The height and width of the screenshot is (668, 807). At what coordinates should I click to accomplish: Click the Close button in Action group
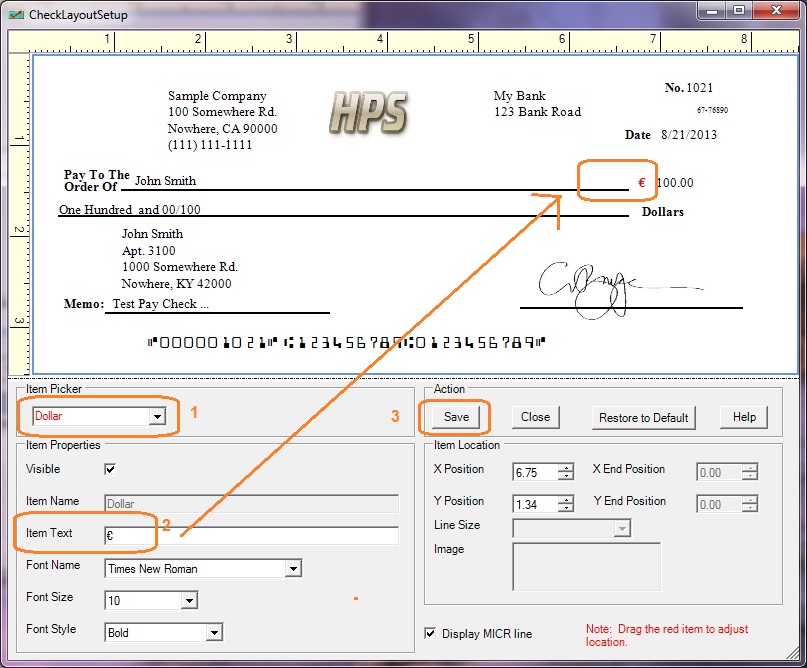point(535,417)
